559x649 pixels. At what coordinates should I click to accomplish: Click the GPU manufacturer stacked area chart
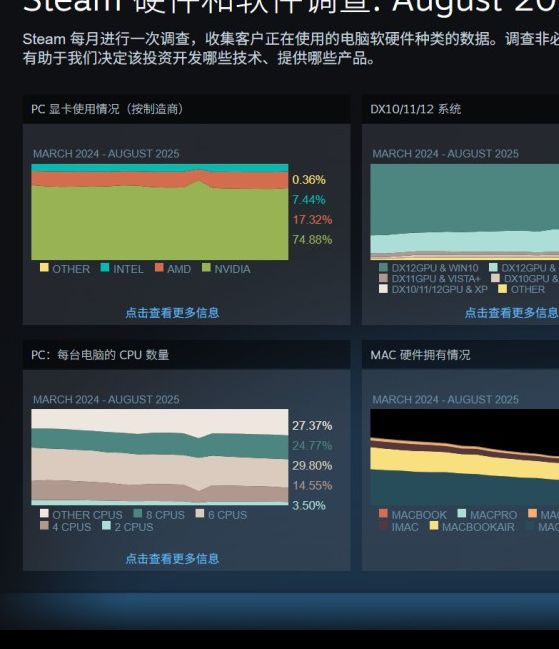[x=160, y=212]
